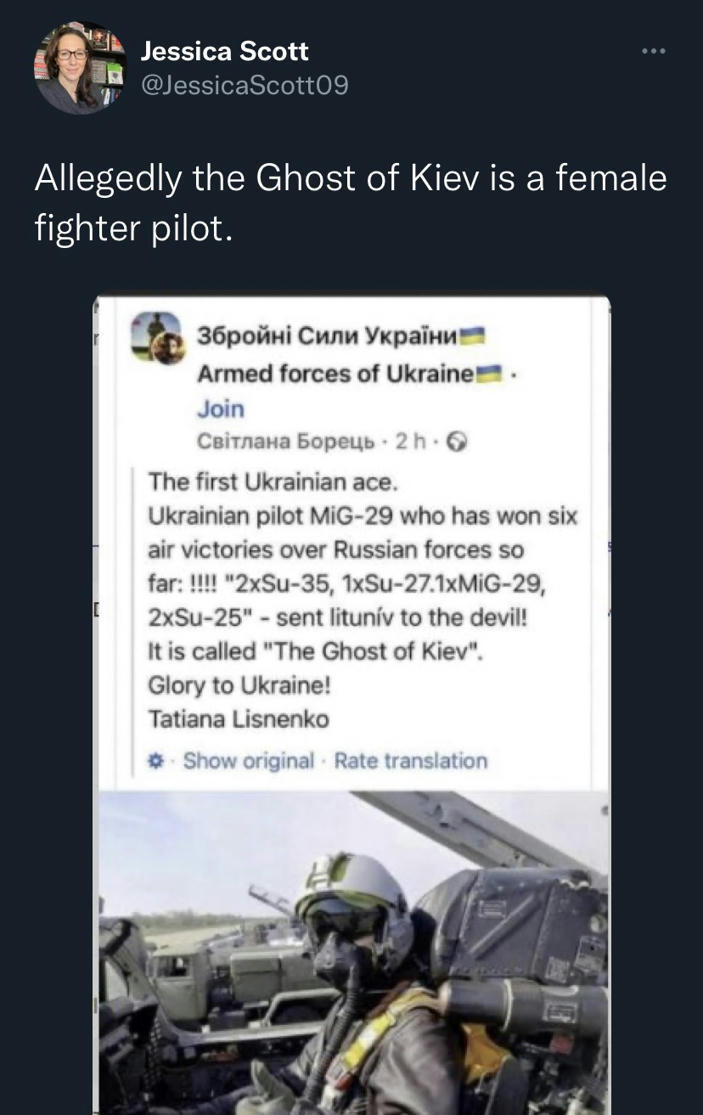703x1115 pixels.
Task: Open the @JessicaScott09 handle
Action: tap(245, 85)
